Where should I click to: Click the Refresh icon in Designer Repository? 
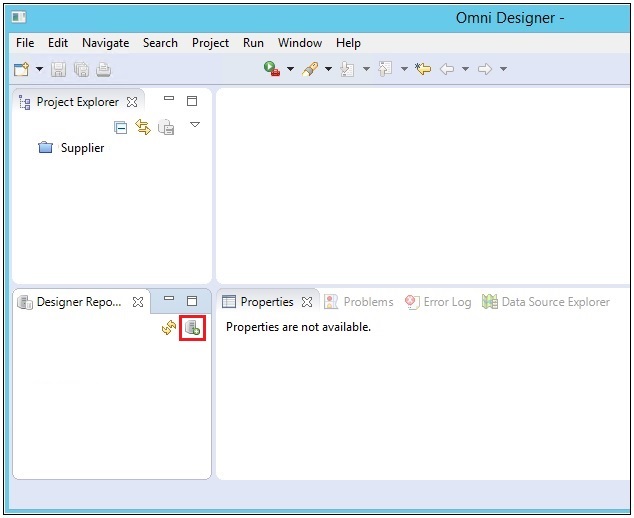coord(169,328)
